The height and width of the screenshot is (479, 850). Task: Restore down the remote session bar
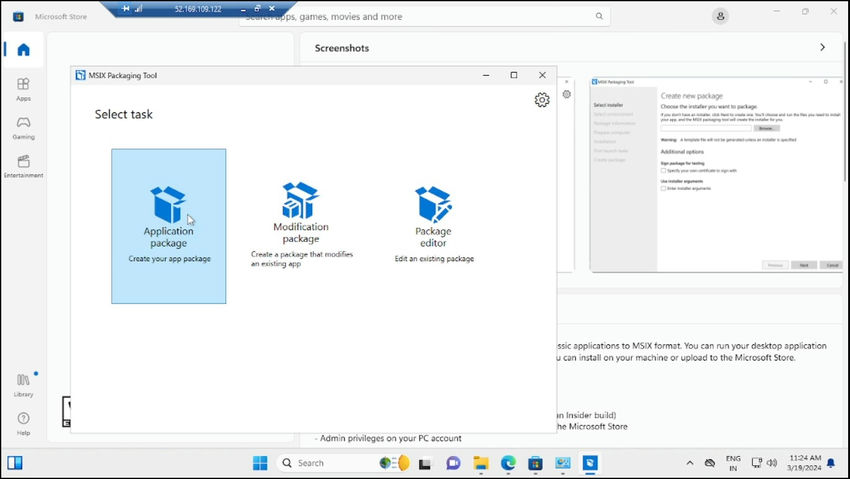point(257,9)
